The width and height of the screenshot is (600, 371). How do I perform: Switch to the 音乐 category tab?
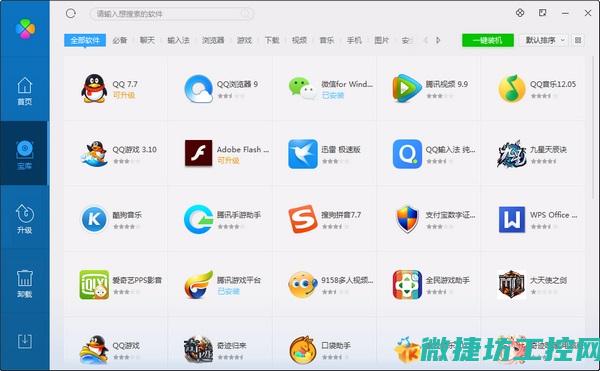point(327,40)
